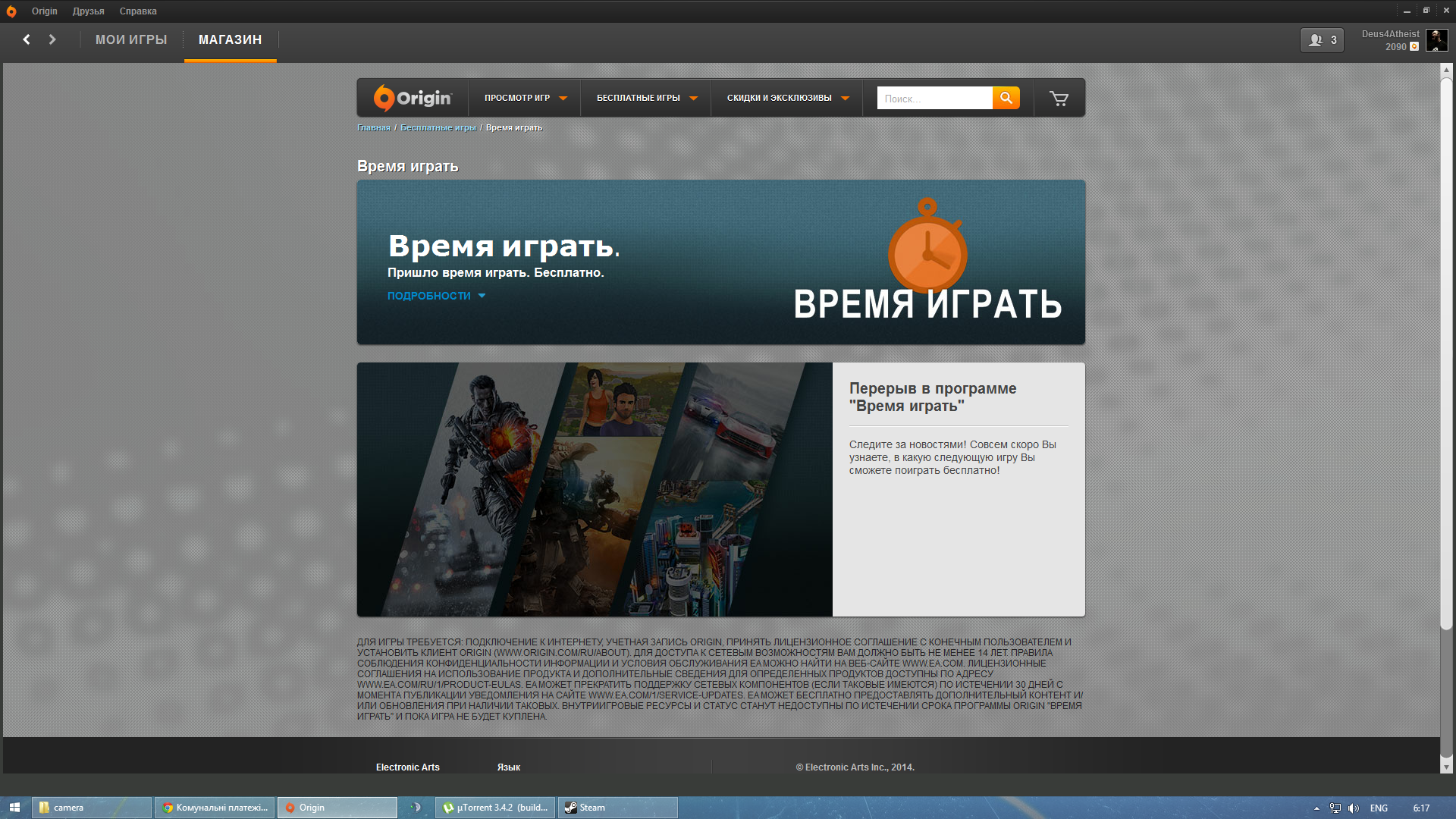The height and width of the screenshot is (819, 1456).
Task: Open the camera folder on taskbar
Action: pos(92,808)
